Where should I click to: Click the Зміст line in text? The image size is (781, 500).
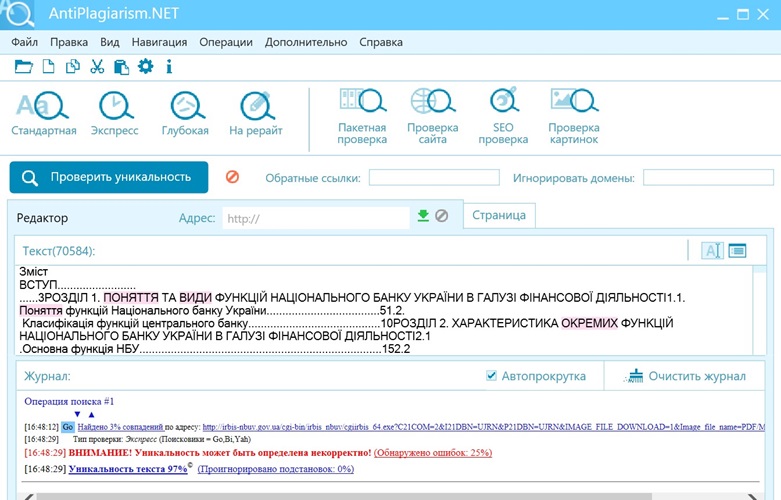[x=33, y=271]
